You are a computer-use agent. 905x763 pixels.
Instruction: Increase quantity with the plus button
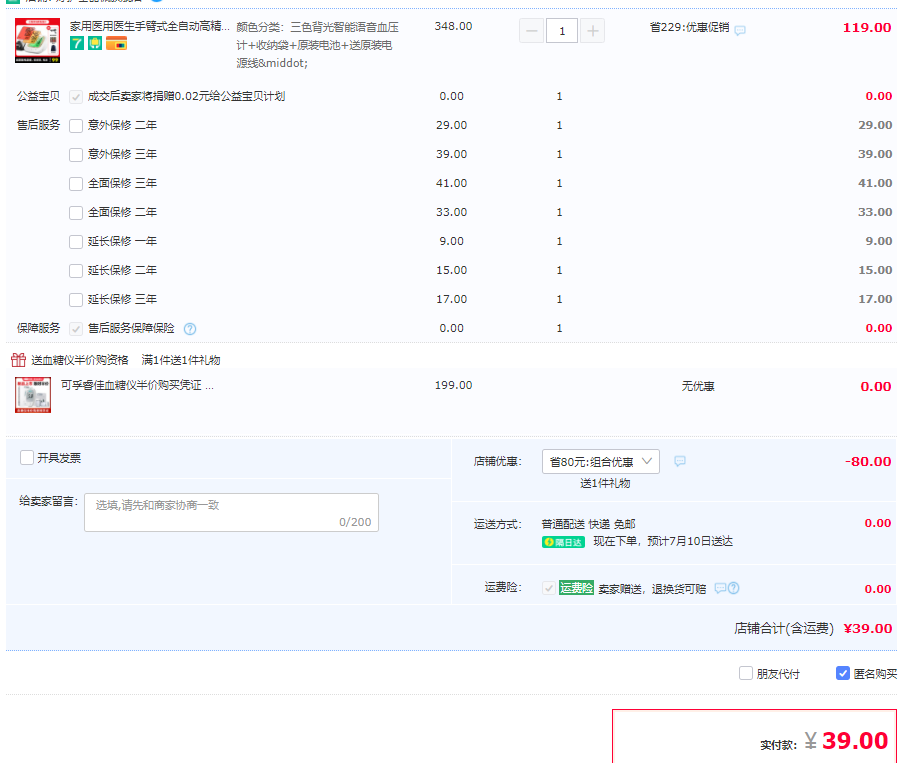pos(593,31)
